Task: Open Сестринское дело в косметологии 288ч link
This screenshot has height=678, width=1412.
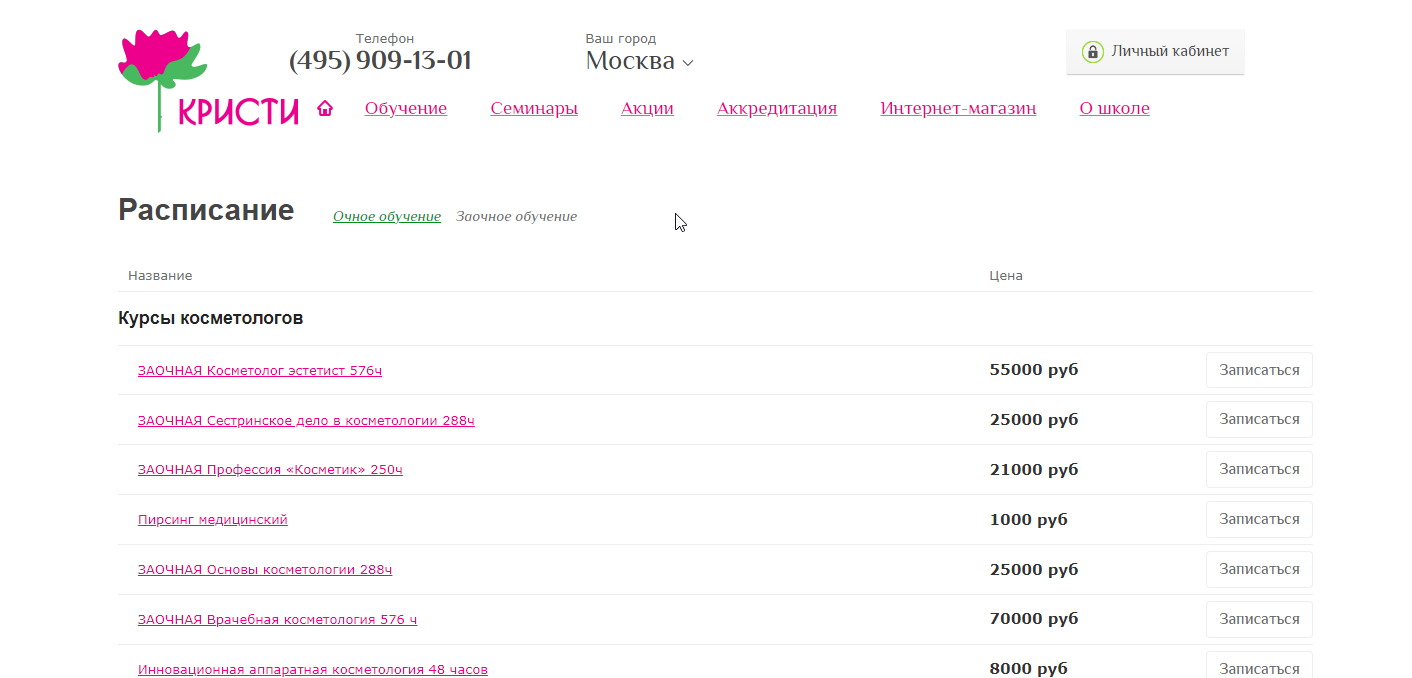Action: pyautogui.click(x=306, y=421)
